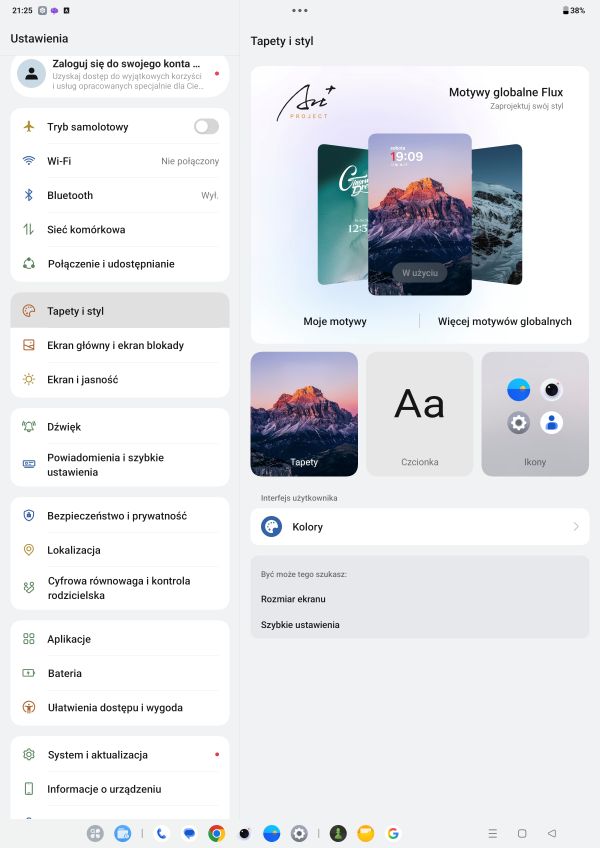Viewport: 600px width, 848px height.
Task: Click the Rozmiar ekranu suggestion
Action: 293,599
